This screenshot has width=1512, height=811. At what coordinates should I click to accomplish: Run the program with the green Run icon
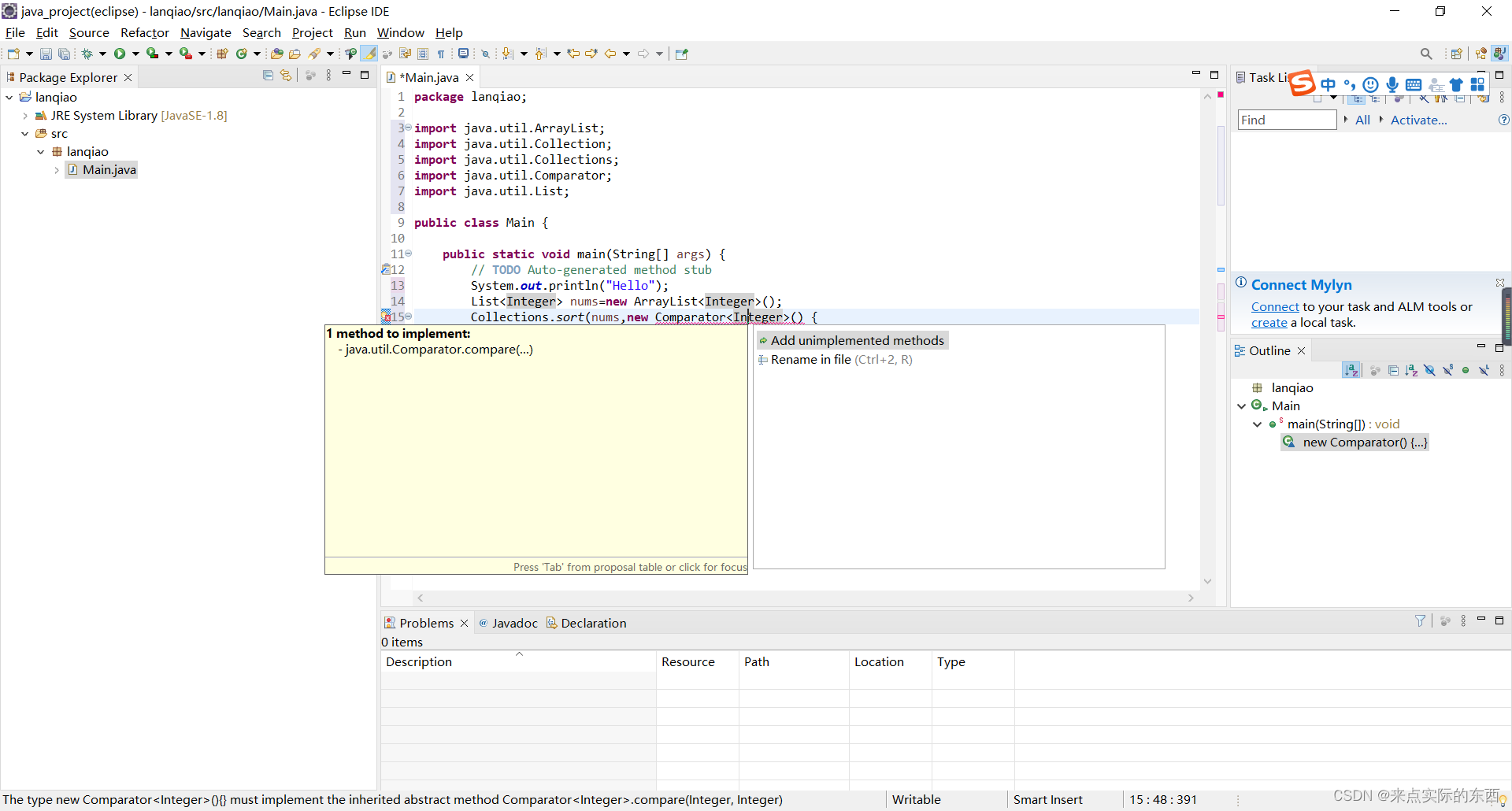120,54
